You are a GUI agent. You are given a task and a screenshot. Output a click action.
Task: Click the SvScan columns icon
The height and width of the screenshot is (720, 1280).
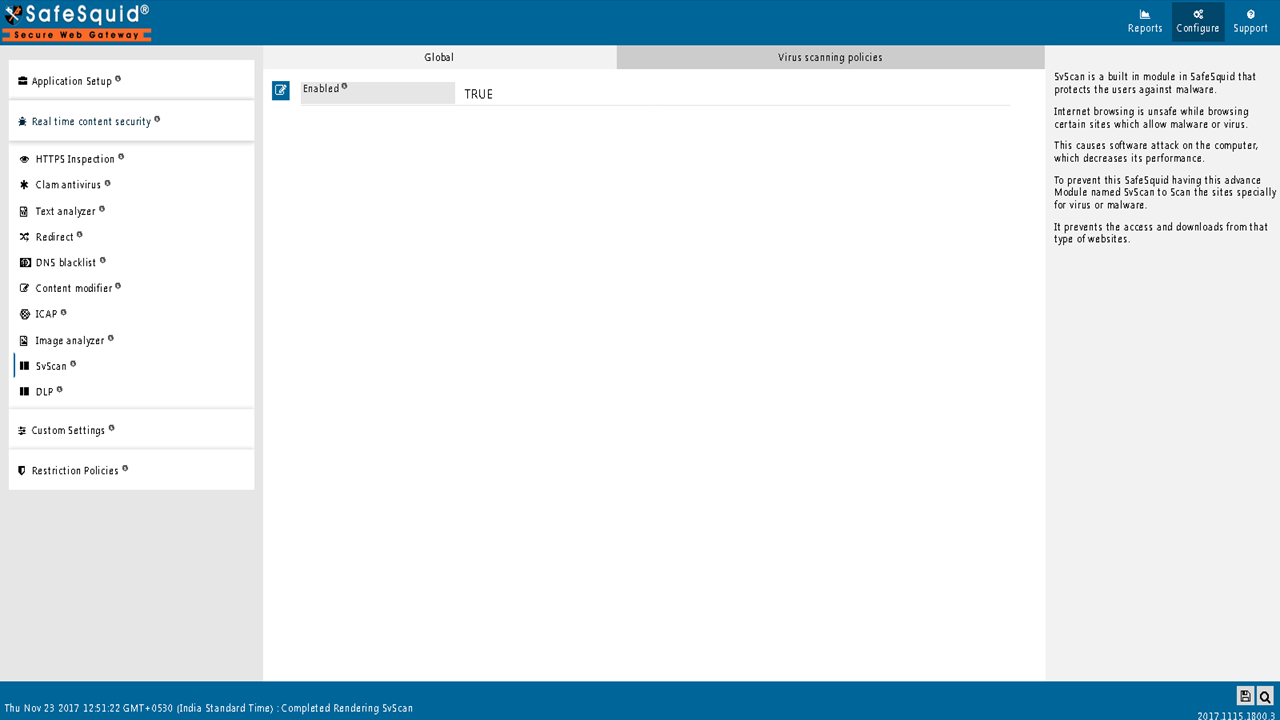[25, 366]
